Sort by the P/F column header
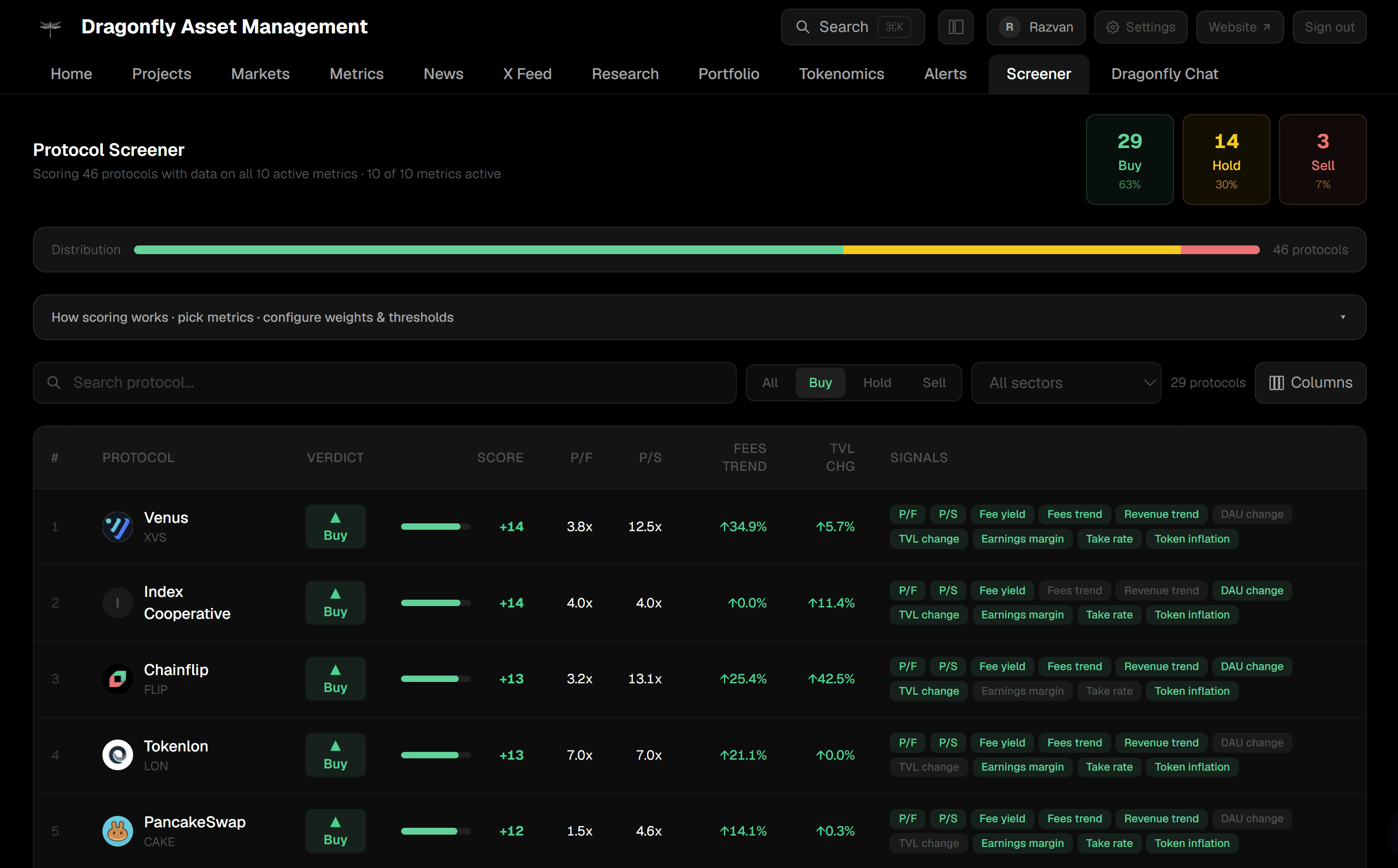 (581, 458)
